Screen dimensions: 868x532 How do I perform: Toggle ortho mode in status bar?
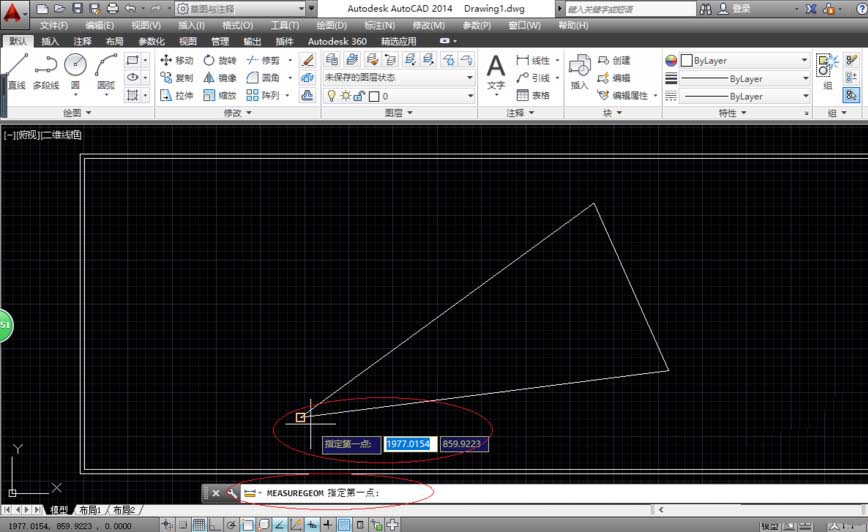tap(215, 525)
